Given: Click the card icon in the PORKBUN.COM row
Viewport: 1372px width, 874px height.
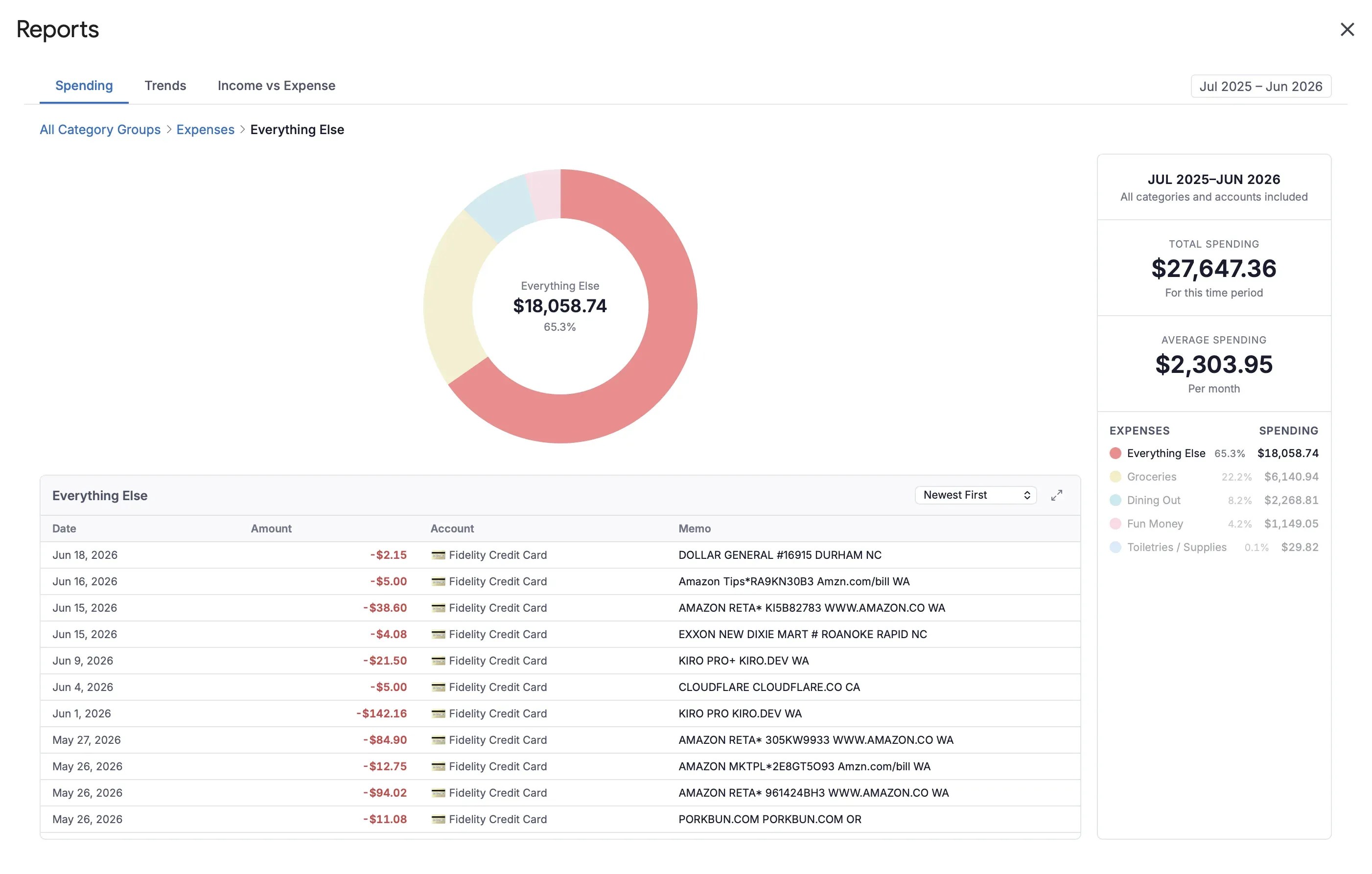Looking at the screenshot, I should tap(438, 819).
